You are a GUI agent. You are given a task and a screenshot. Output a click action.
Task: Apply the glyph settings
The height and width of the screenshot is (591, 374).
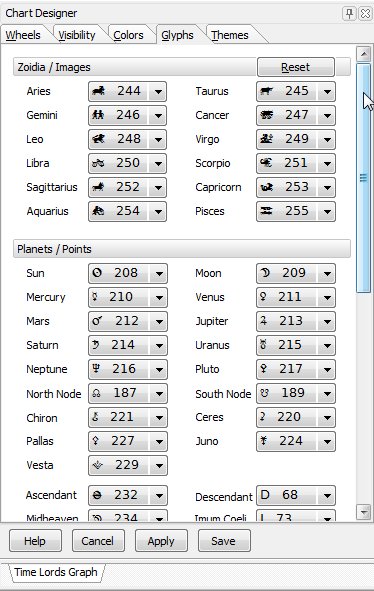coord(161,541)
